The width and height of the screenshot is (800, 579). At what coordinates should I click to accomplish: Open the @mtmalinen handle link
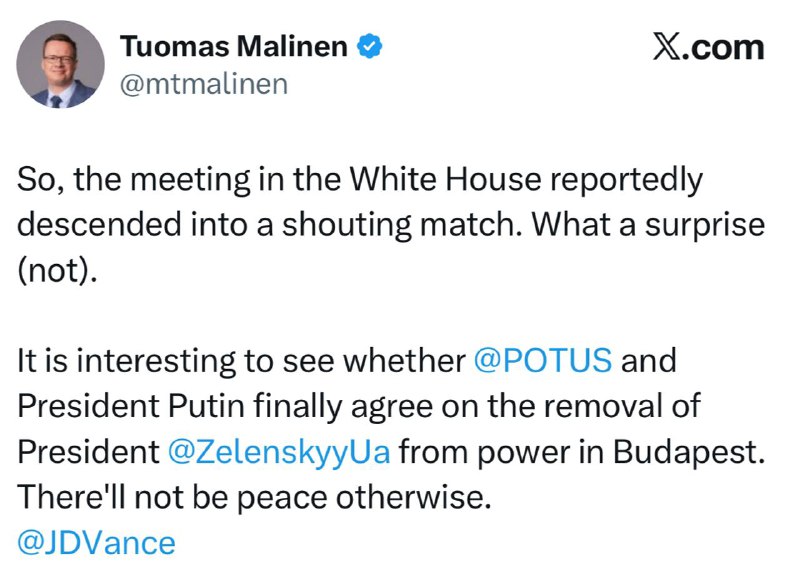pos(203,84)
